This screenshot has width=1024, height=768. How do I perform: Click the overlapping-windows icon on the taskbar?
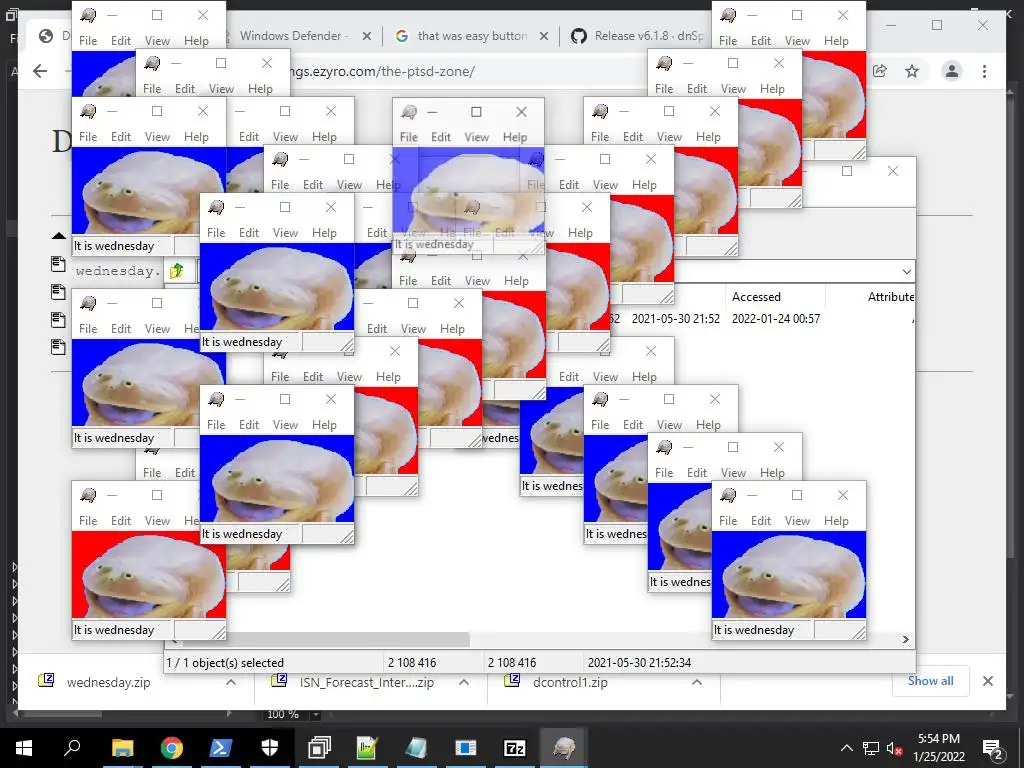(x=319, y=748)
